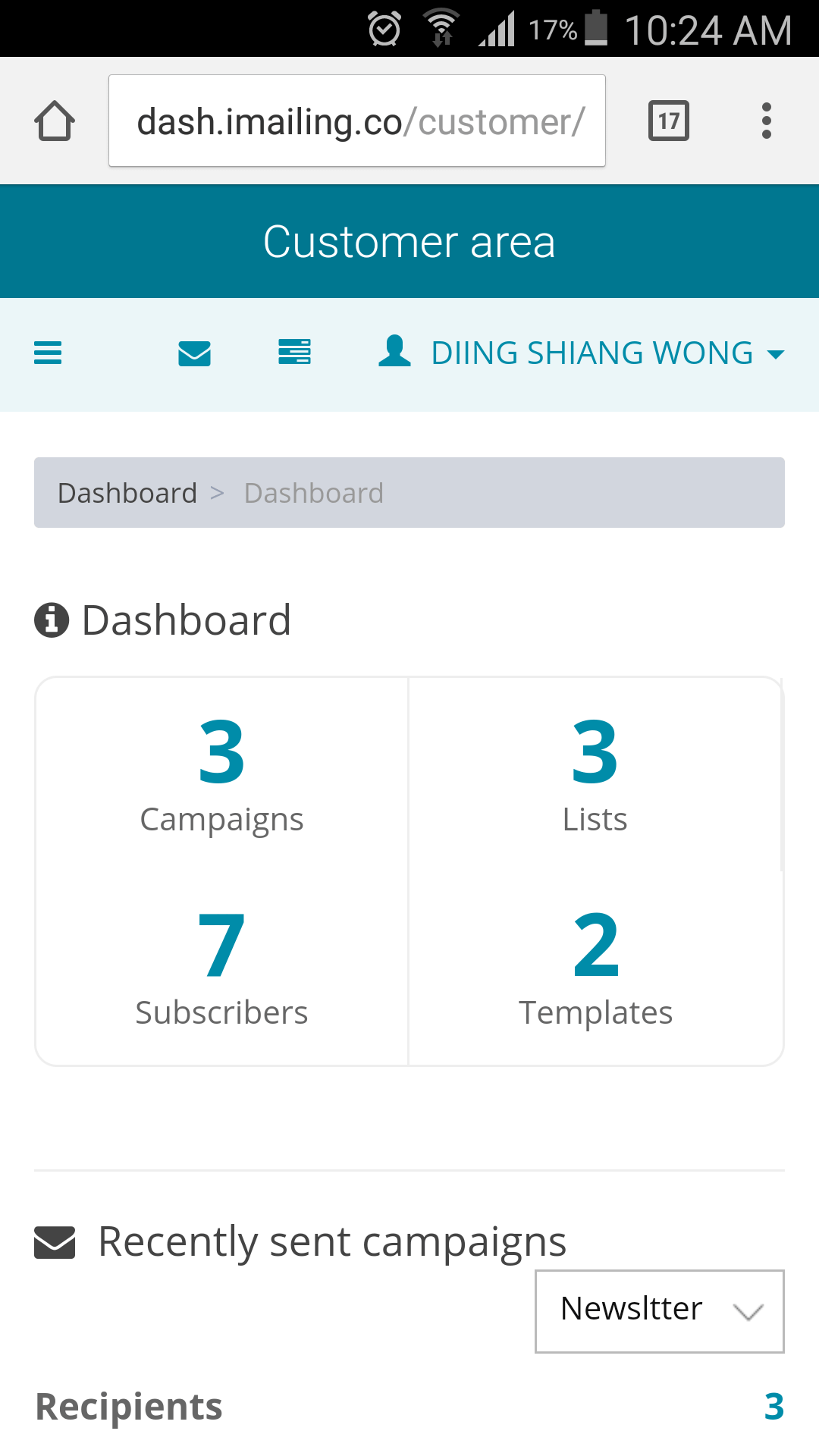Tap the browser address bar
819x1456 pixels.
point(356,121)
